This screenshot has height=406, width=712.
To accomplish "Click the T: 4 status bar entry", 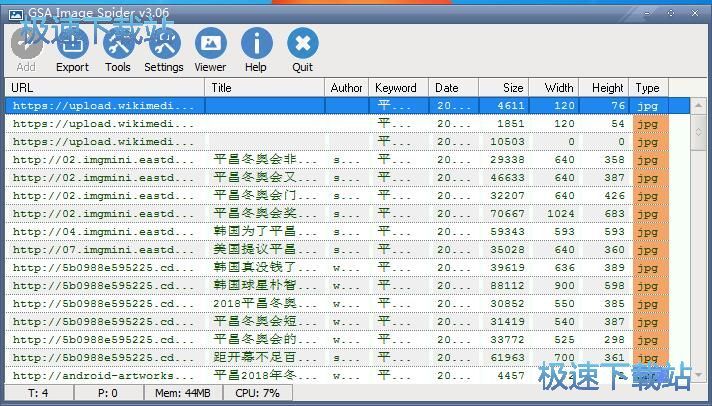I will tap(38, 393).
